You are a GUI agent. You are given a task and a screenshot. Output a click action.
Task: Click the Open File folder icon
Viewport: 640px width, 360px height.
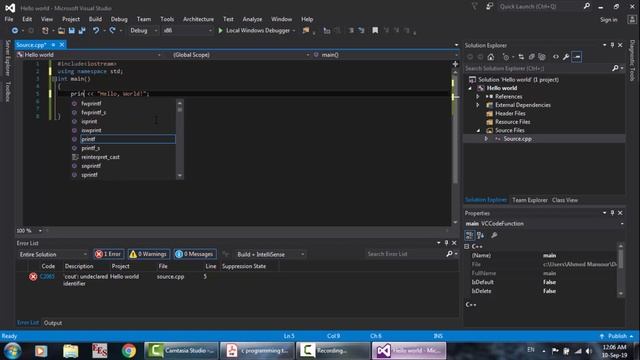[61, 31]
